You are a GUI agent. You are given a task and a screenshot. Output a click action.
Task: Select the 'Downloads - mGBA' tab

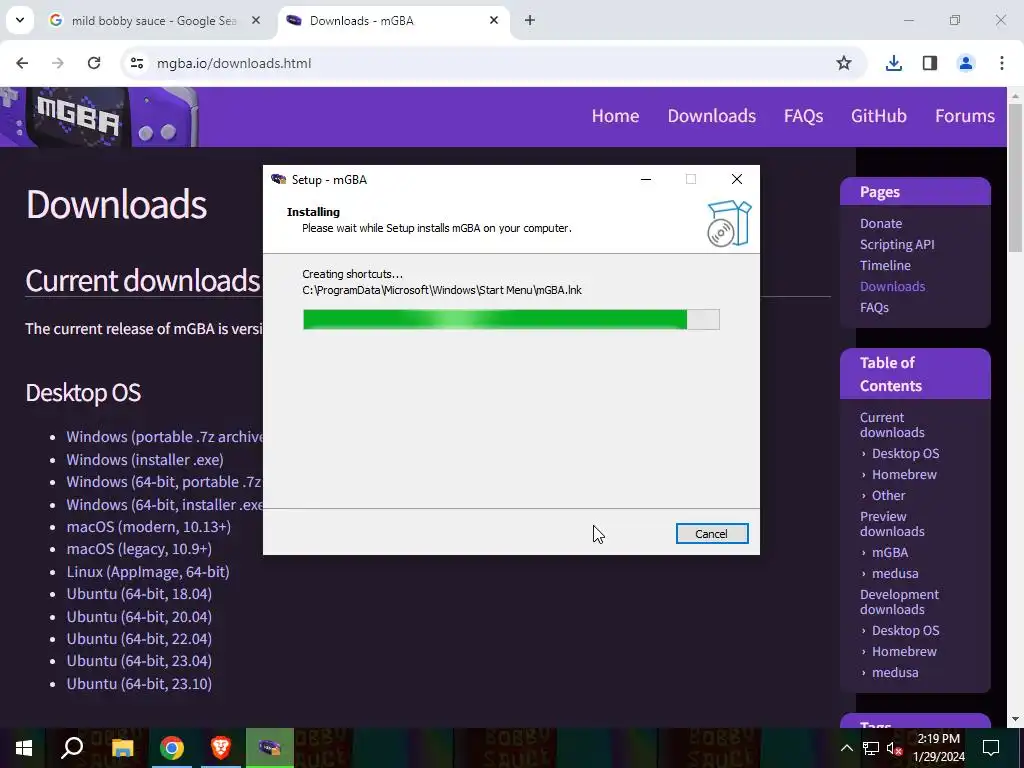[x=393, y=21]
